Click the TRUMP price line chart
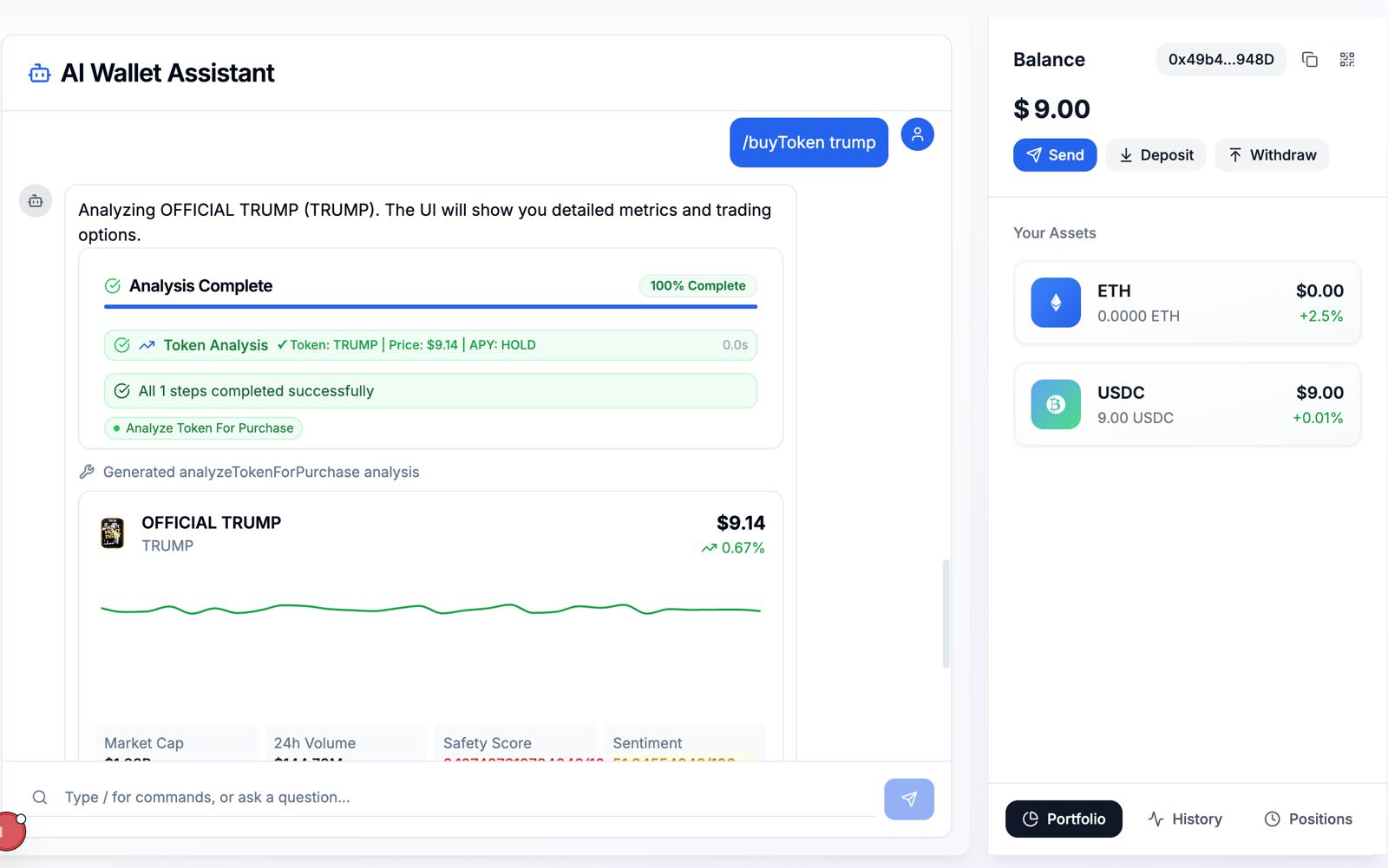 pyautogui.click(x=430, y=610)
